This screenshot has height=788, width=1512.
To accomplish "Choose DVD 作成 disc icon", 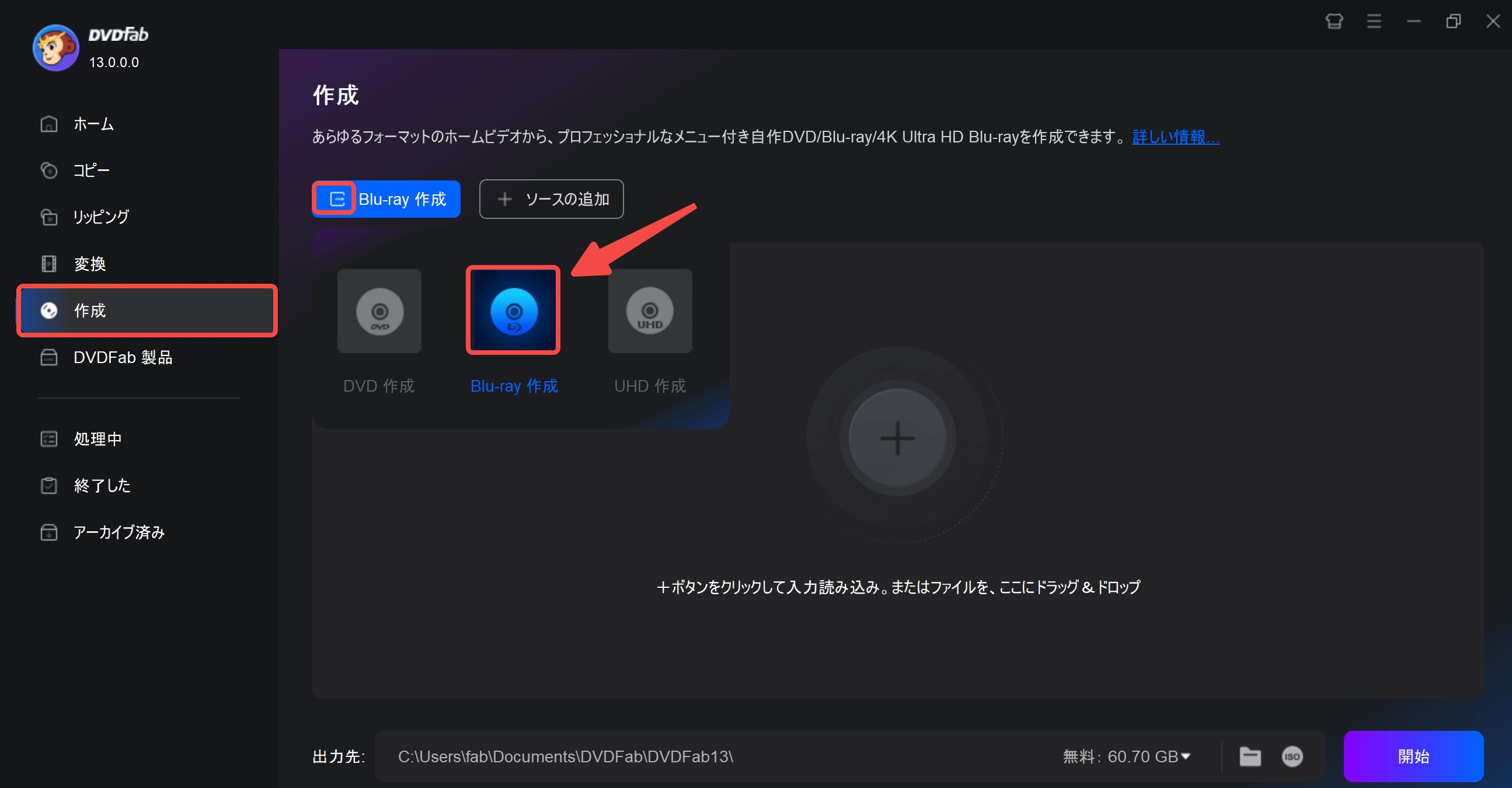I will [379, 311].
